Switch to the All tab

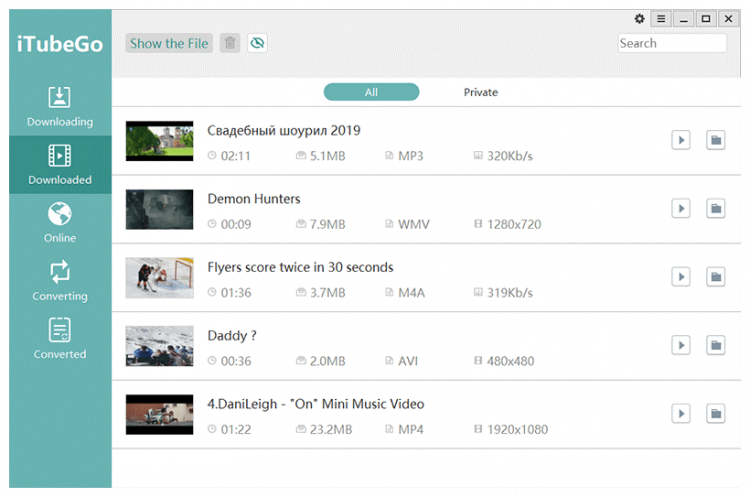pyautogui.click(x=371, y=92)
